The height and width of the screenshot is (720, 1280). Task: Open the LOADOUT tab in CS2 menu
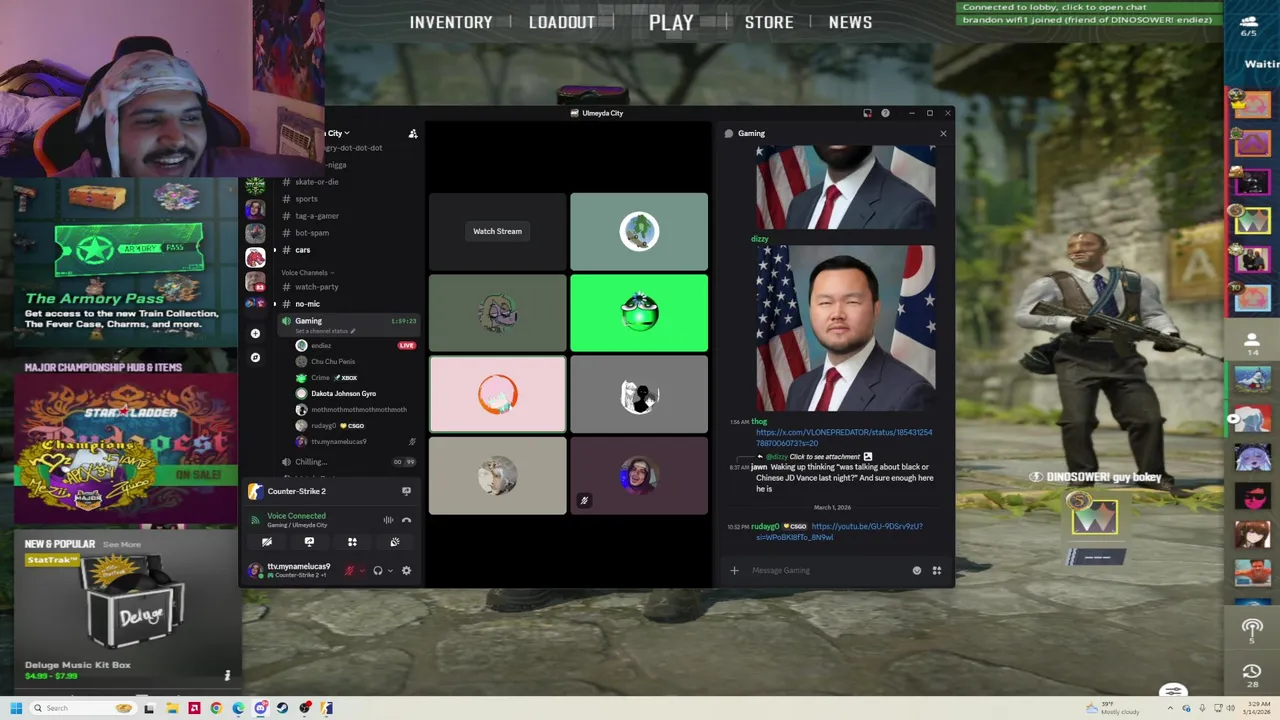562,22
